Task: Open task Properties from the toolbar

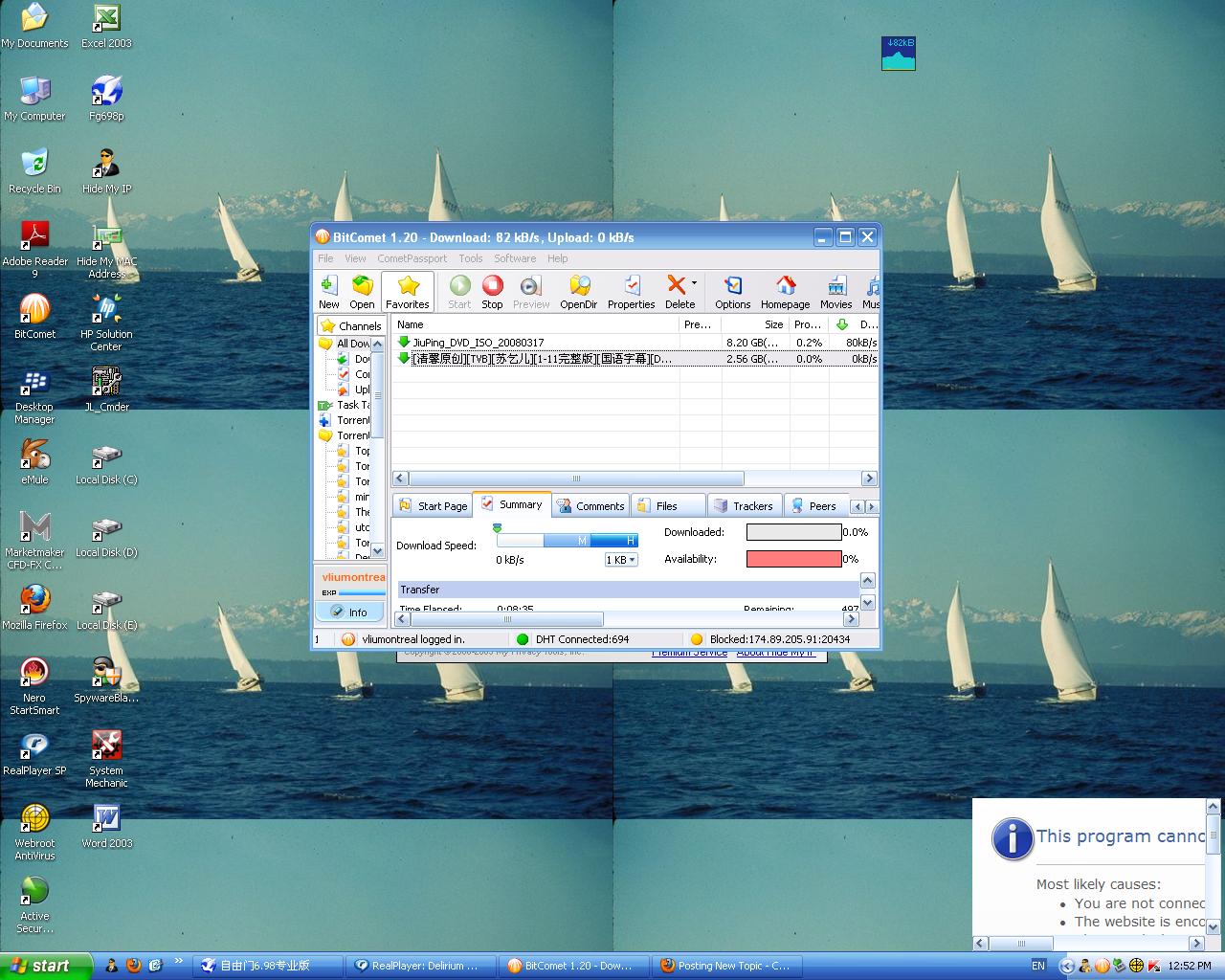Action: (631, 292)
